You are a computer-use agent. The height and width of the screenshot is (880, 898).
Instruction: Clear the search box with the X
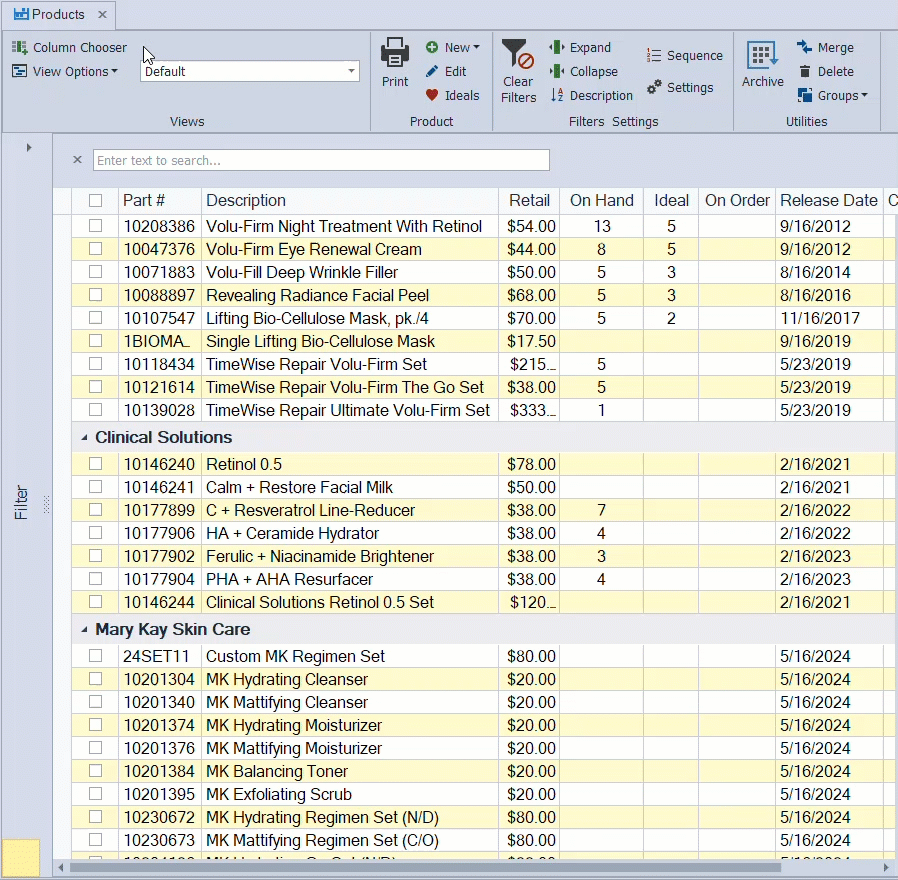click(77, 160)
